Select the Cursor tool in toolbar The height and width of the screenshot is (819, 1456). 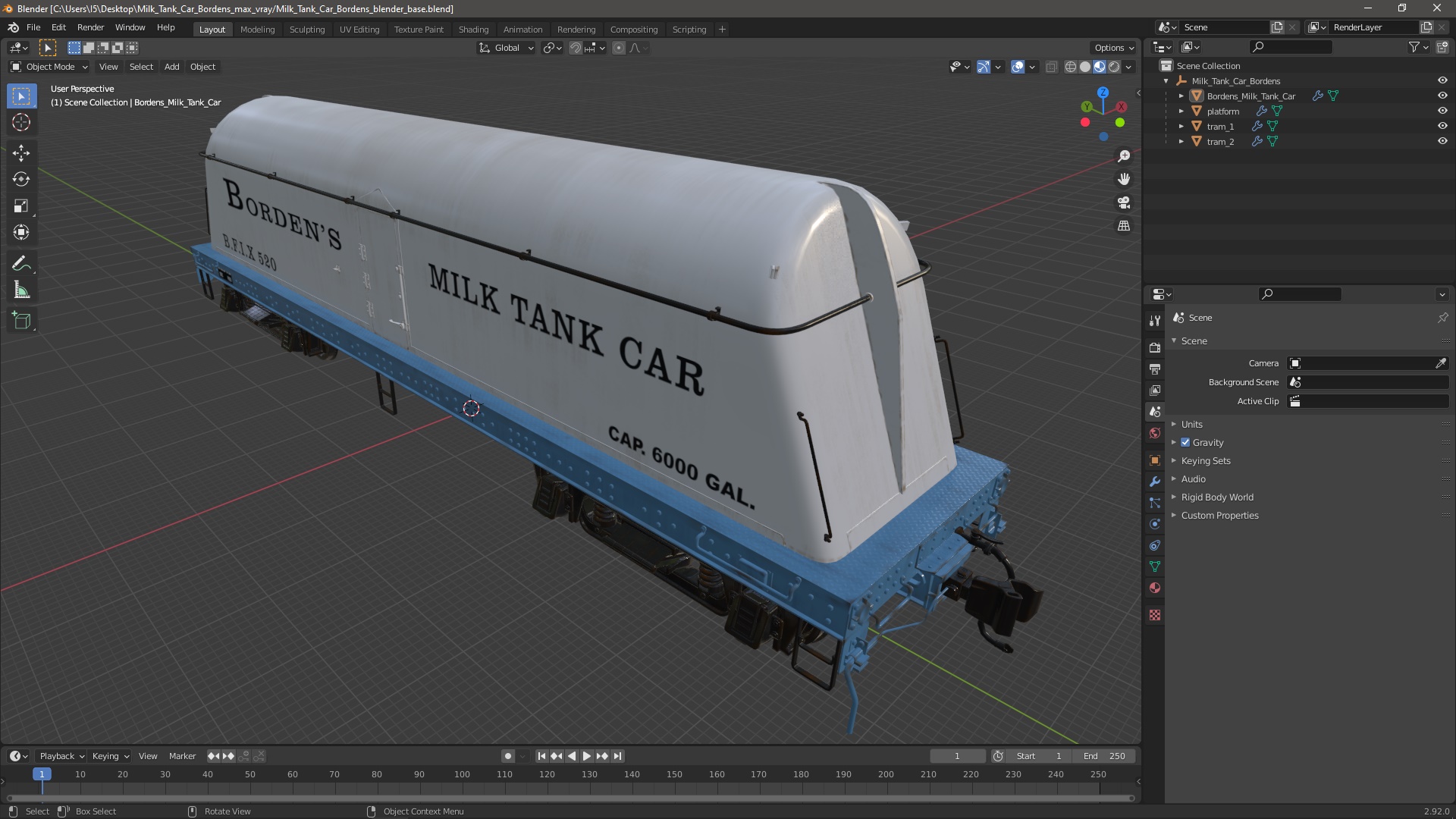[21, 122]
